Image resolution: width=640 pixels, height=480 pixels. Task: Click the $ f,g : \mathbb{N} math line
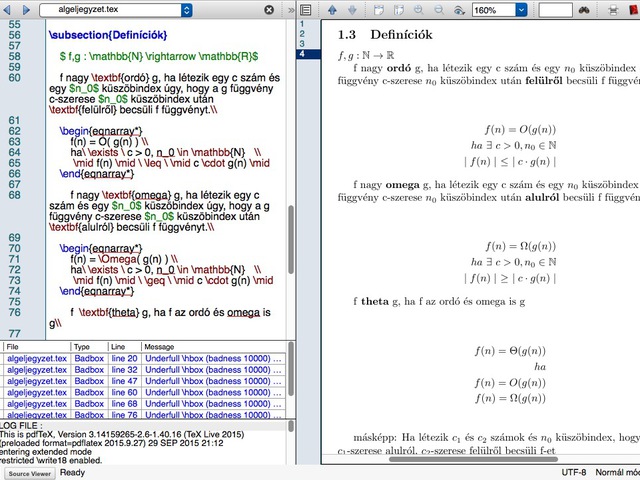159,56
